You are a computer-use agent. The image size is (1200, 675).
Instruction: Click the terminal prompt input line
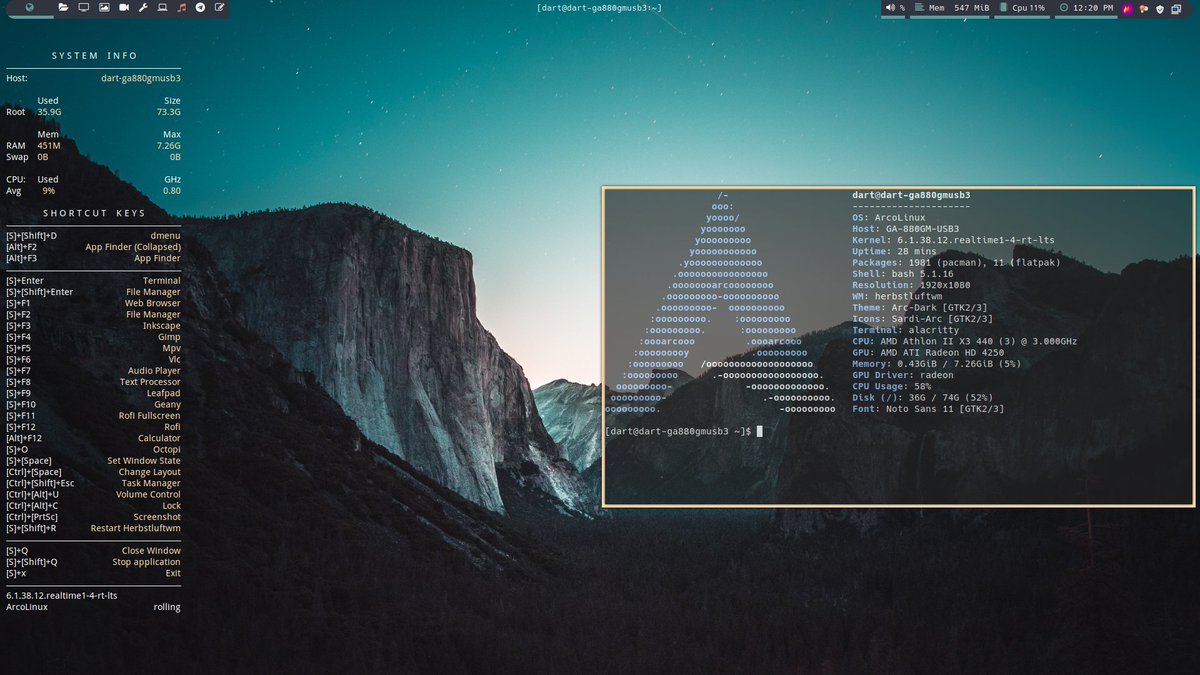[684, 431]
